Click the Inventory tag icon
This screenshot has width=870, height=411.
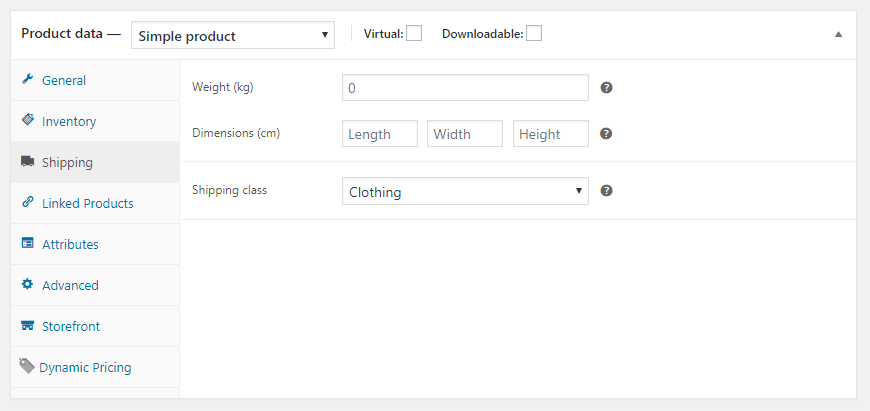tap(27, 120)
